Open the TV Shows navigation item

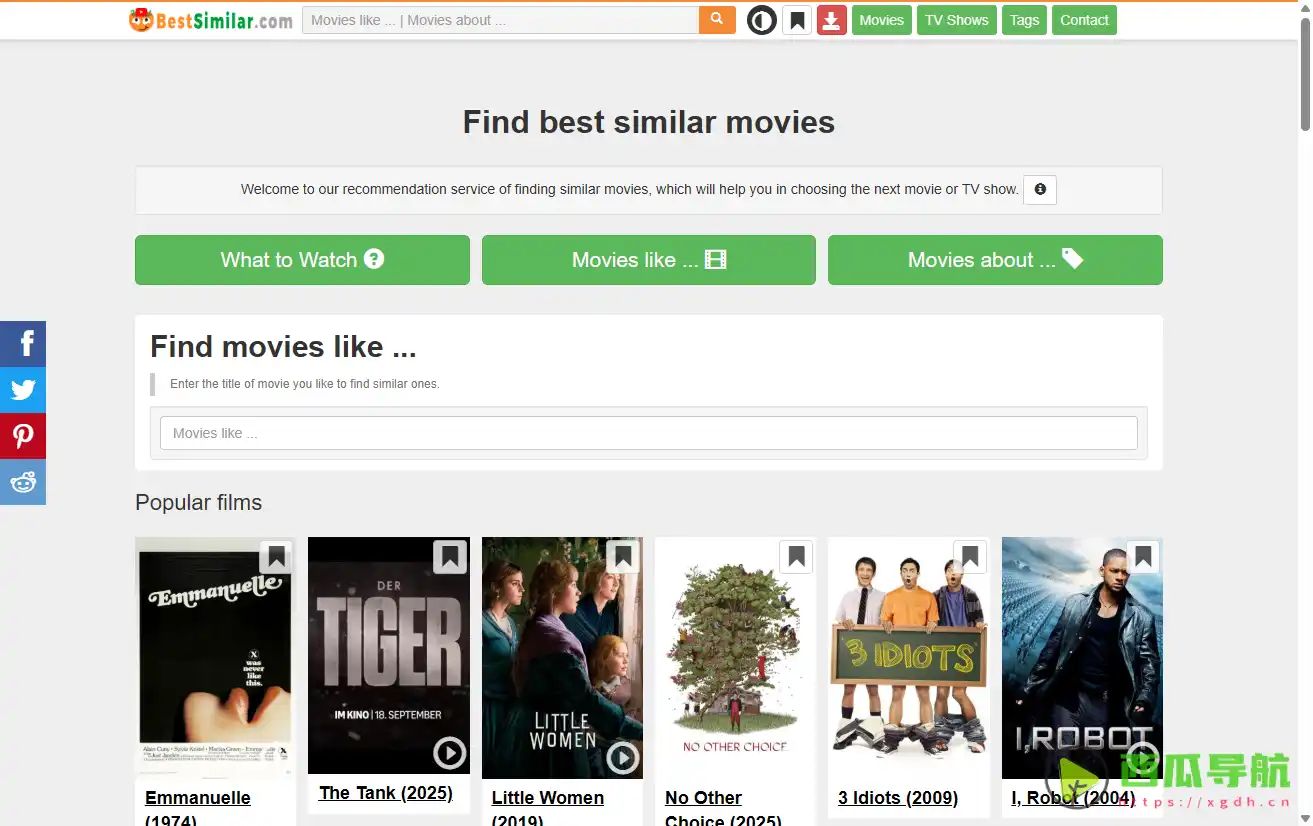pyautogui.click(x=955, y=19)
